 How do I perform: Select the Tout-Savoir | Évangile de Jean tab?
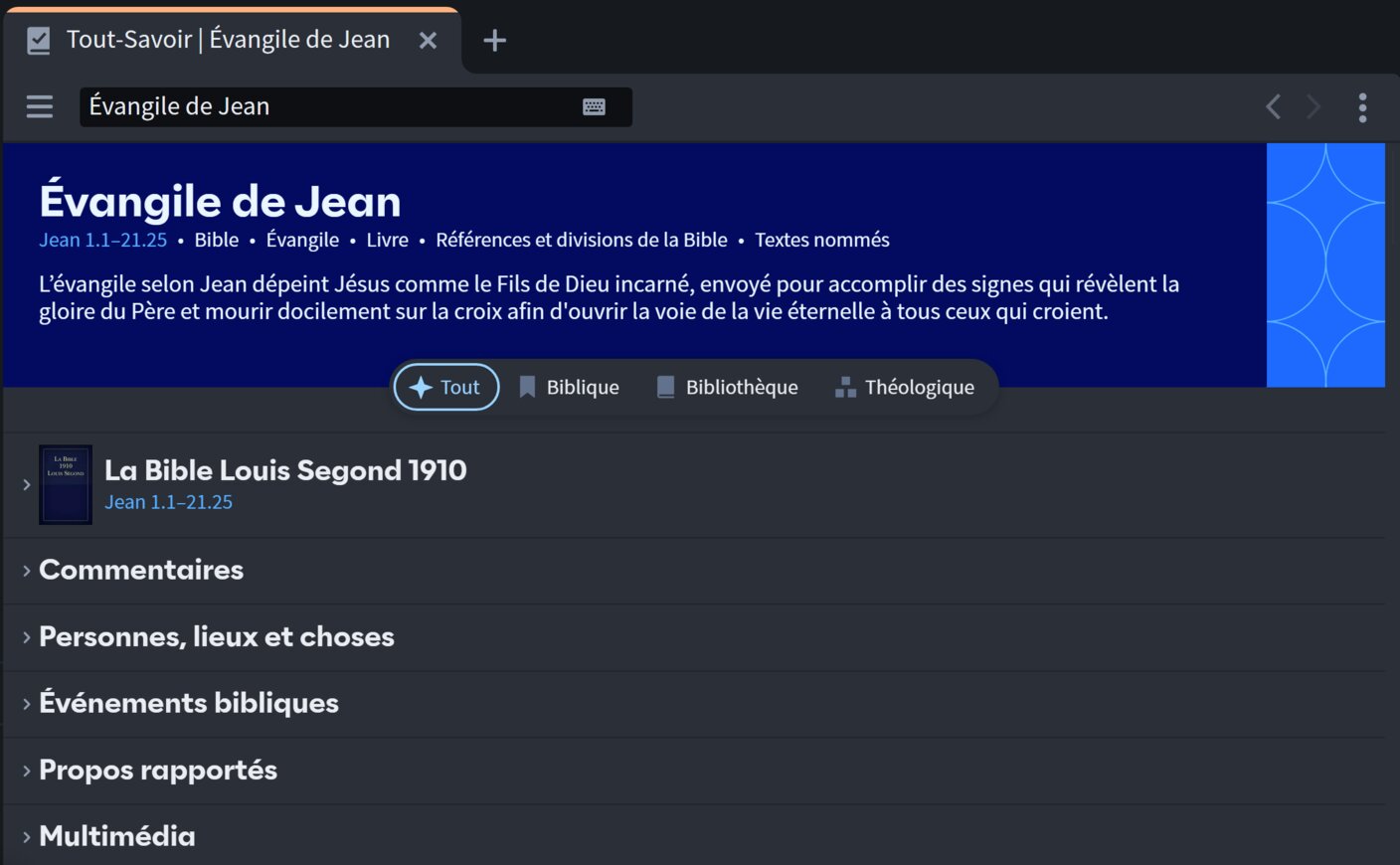pos(228,41)
